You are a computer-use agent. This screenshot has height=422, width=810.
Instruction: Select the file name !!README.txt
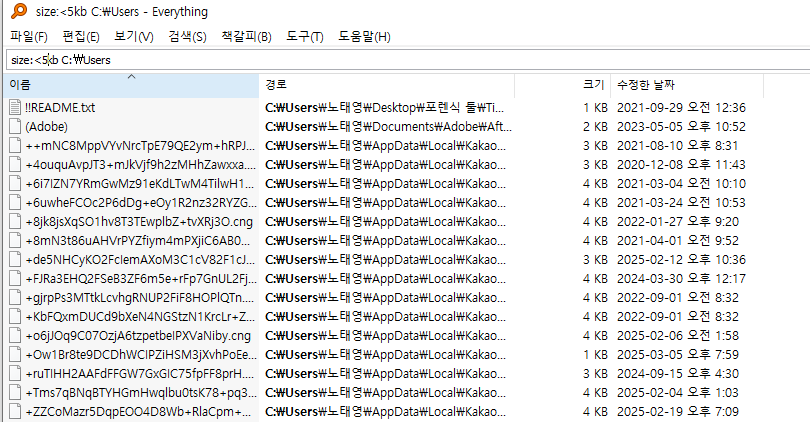pyautogui.click(x=60, y=107)
